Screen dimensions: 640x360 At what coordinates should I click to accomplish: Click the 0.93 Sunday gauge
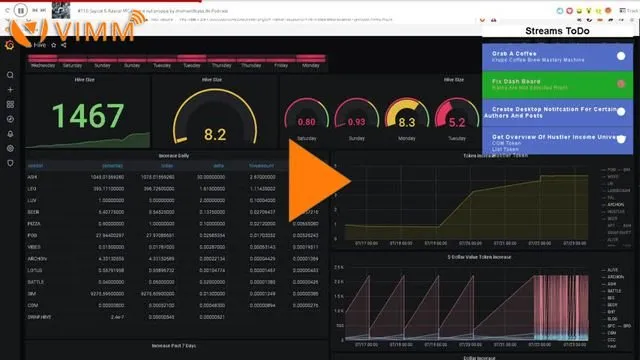pos(356,113)
